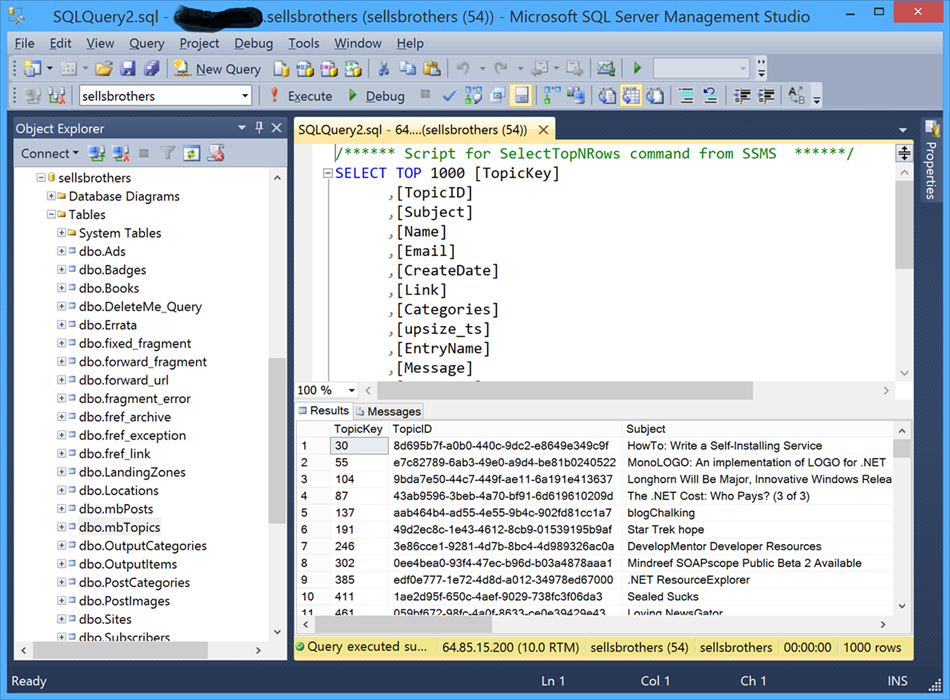Click the Change Connection icon

[56, 96]
